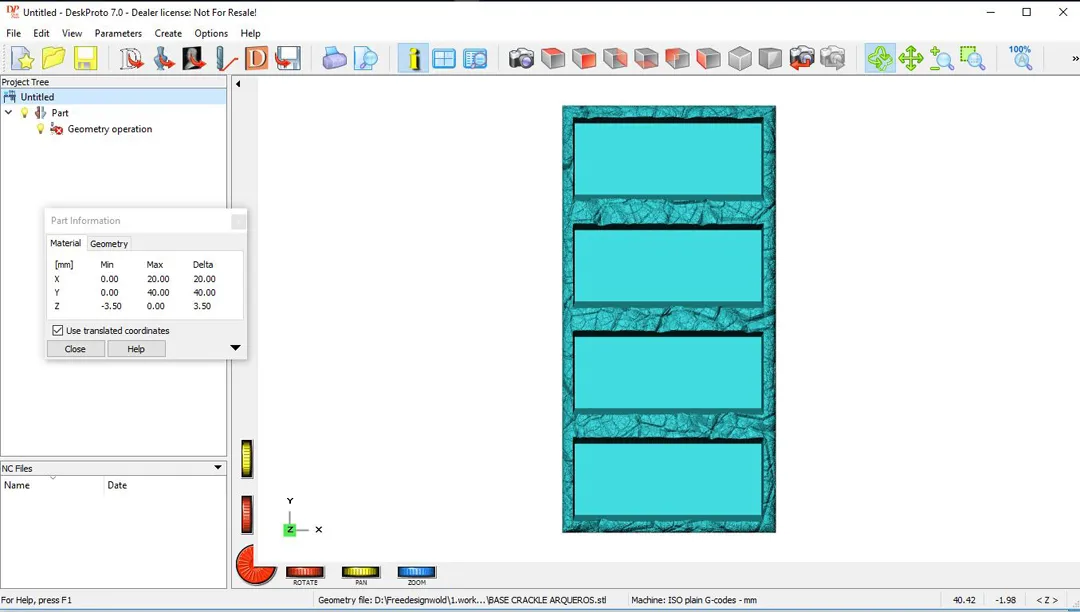
Task: Click the four-pane window view icon
Action: click(444, 59)
